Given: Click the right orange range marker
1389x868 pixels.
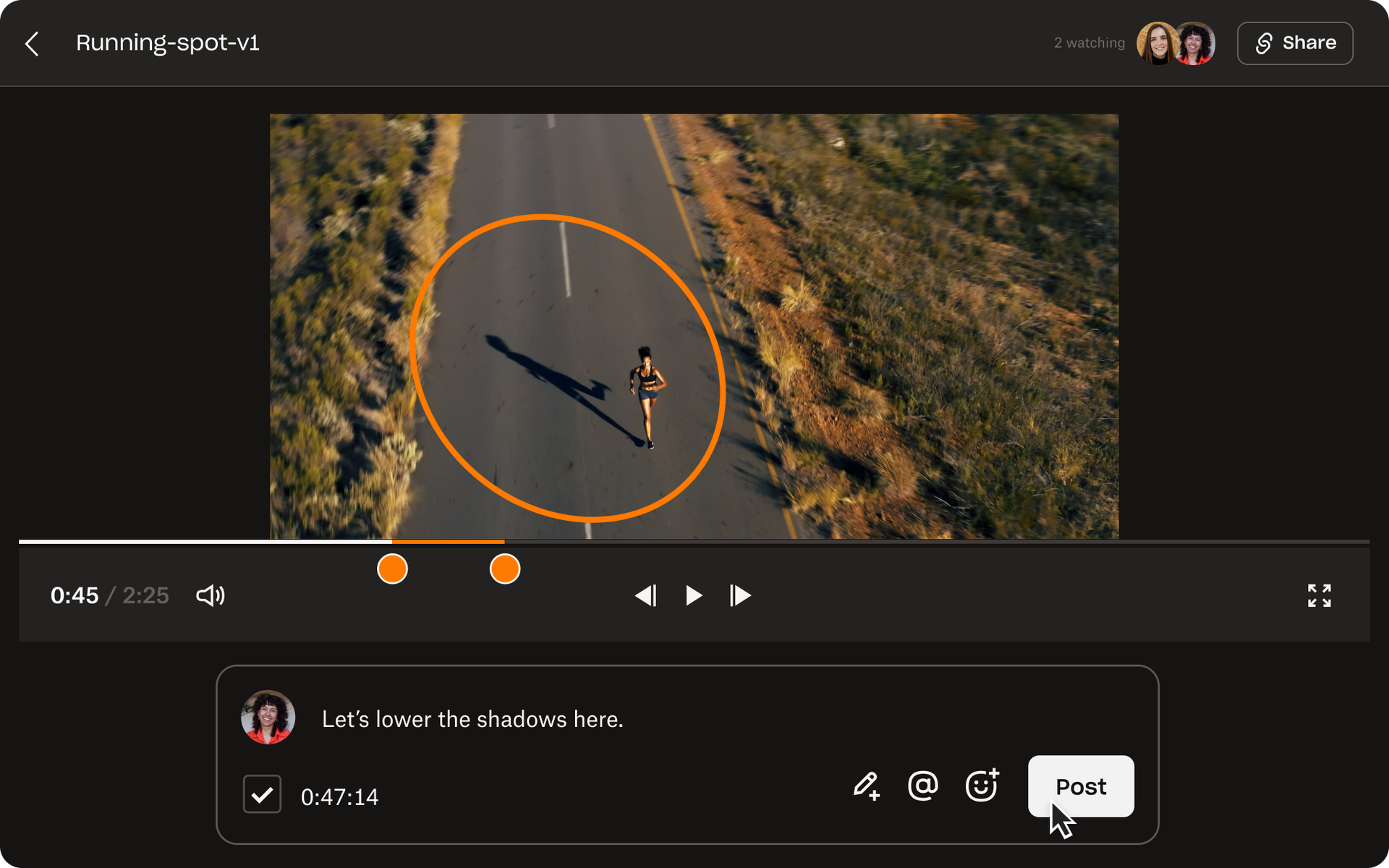Looking at the screenshot, I should coord(505,569).
